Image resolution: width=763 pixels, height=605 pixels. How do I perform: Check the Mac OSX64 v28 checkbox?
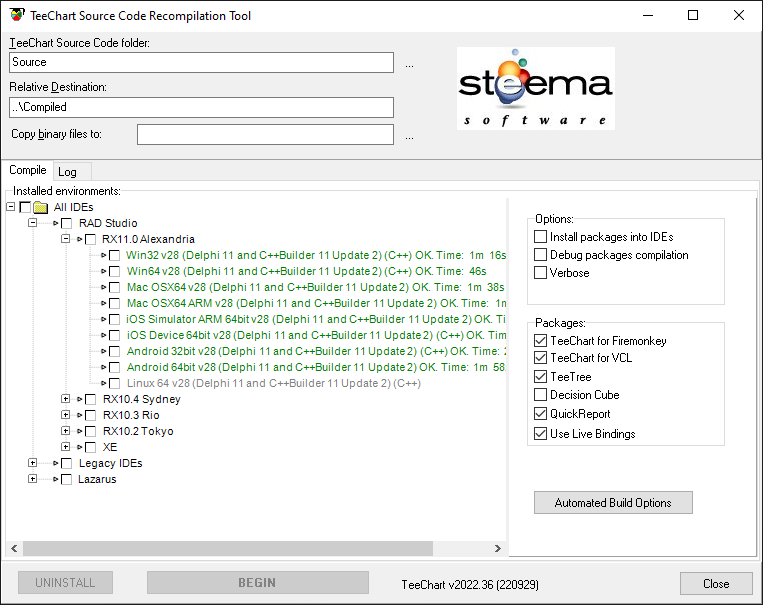[x=114, y=288]
